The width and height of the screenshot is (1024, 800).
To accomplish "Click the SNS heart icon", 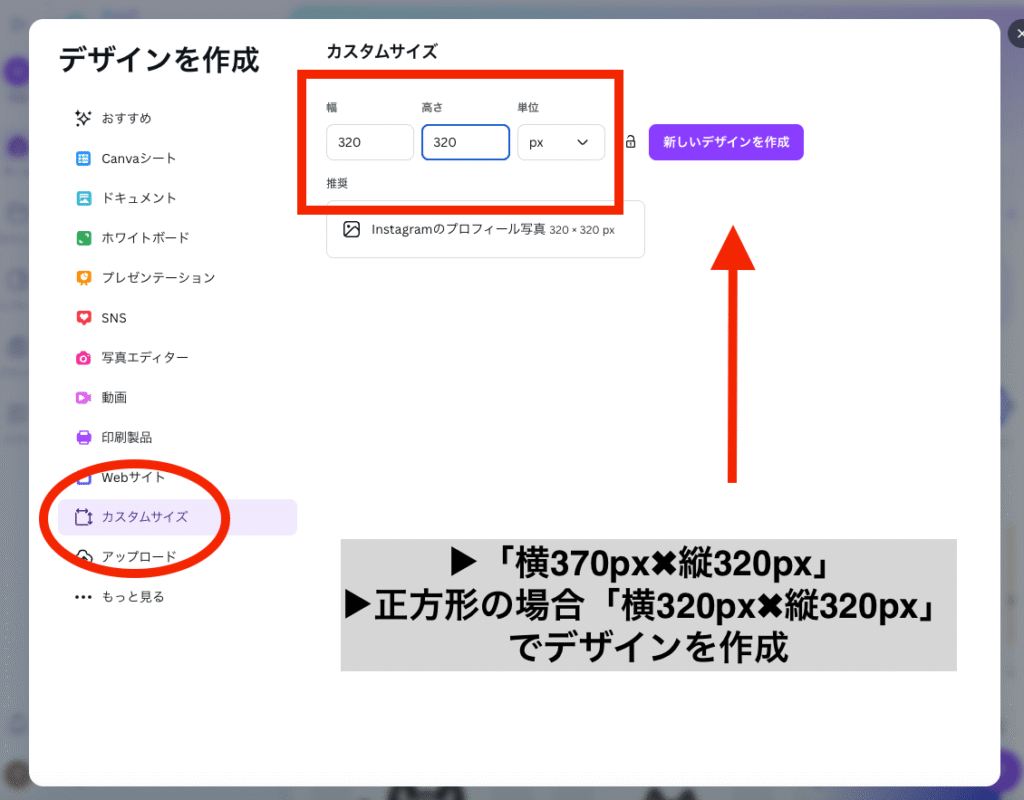I will point(84,318).
